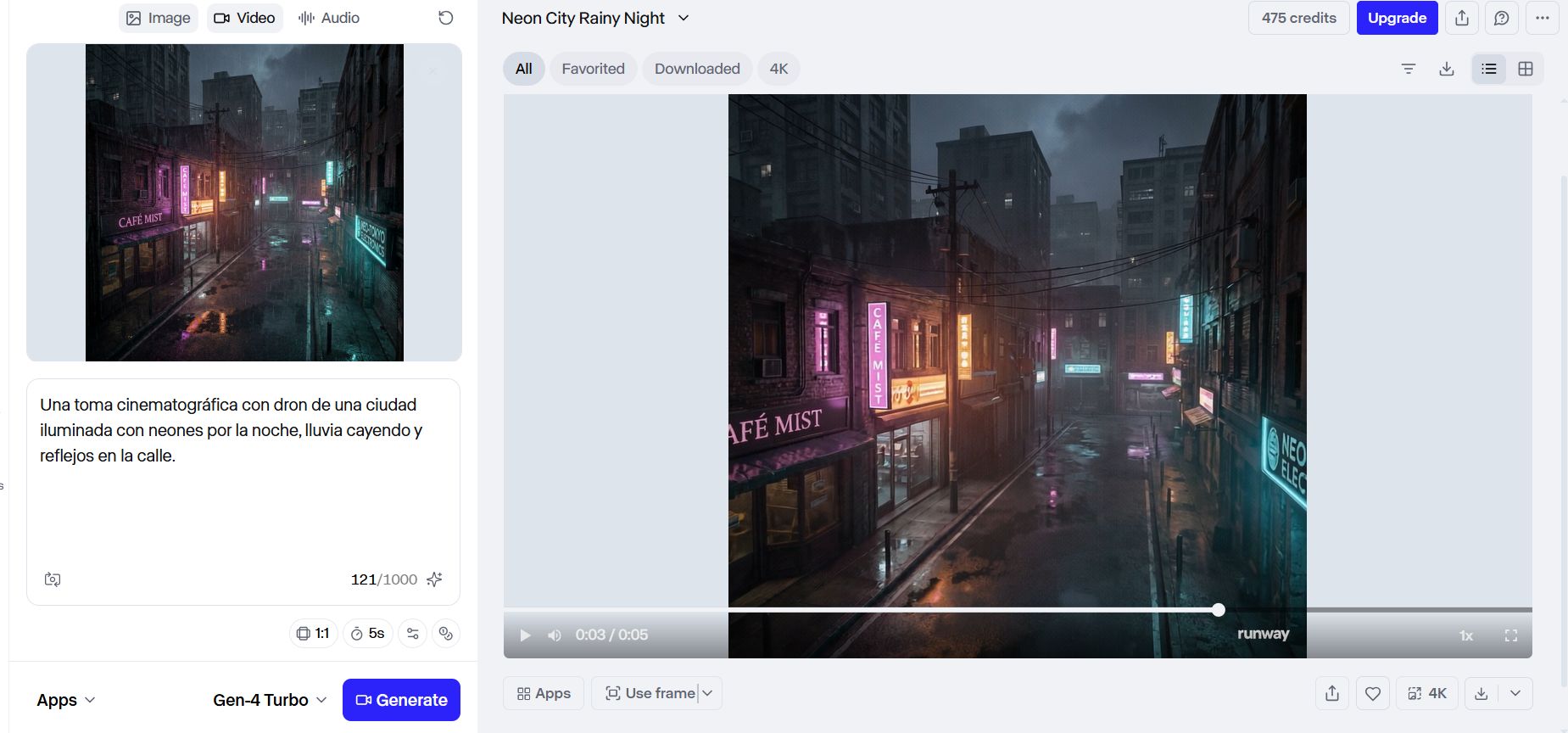The image size is (1568, 733).
Task: Click the Upgrade button
Action: [x=1397, y=18]
